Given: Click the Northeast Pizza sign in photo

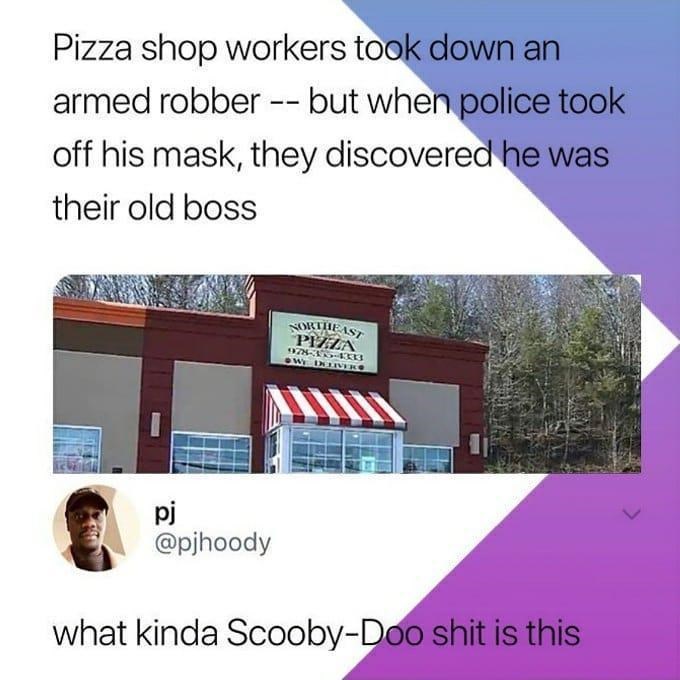Looking at the screenshot, I should coord(324,342).
